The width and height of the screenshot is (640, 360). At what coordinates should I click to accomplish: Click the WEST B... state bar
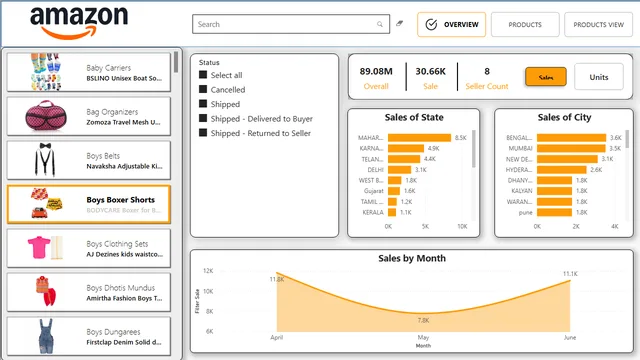tap(395, 180)
